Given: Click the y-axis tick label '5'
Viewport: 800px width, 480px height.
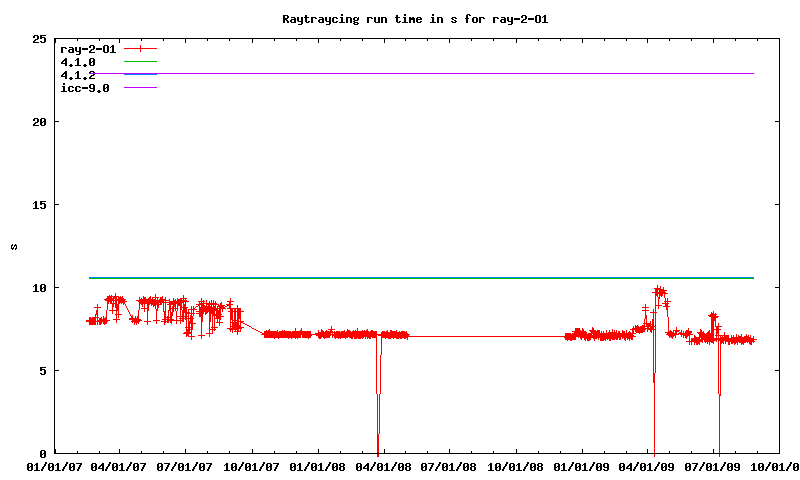Looking at the screenshot, I should point(42,370).
